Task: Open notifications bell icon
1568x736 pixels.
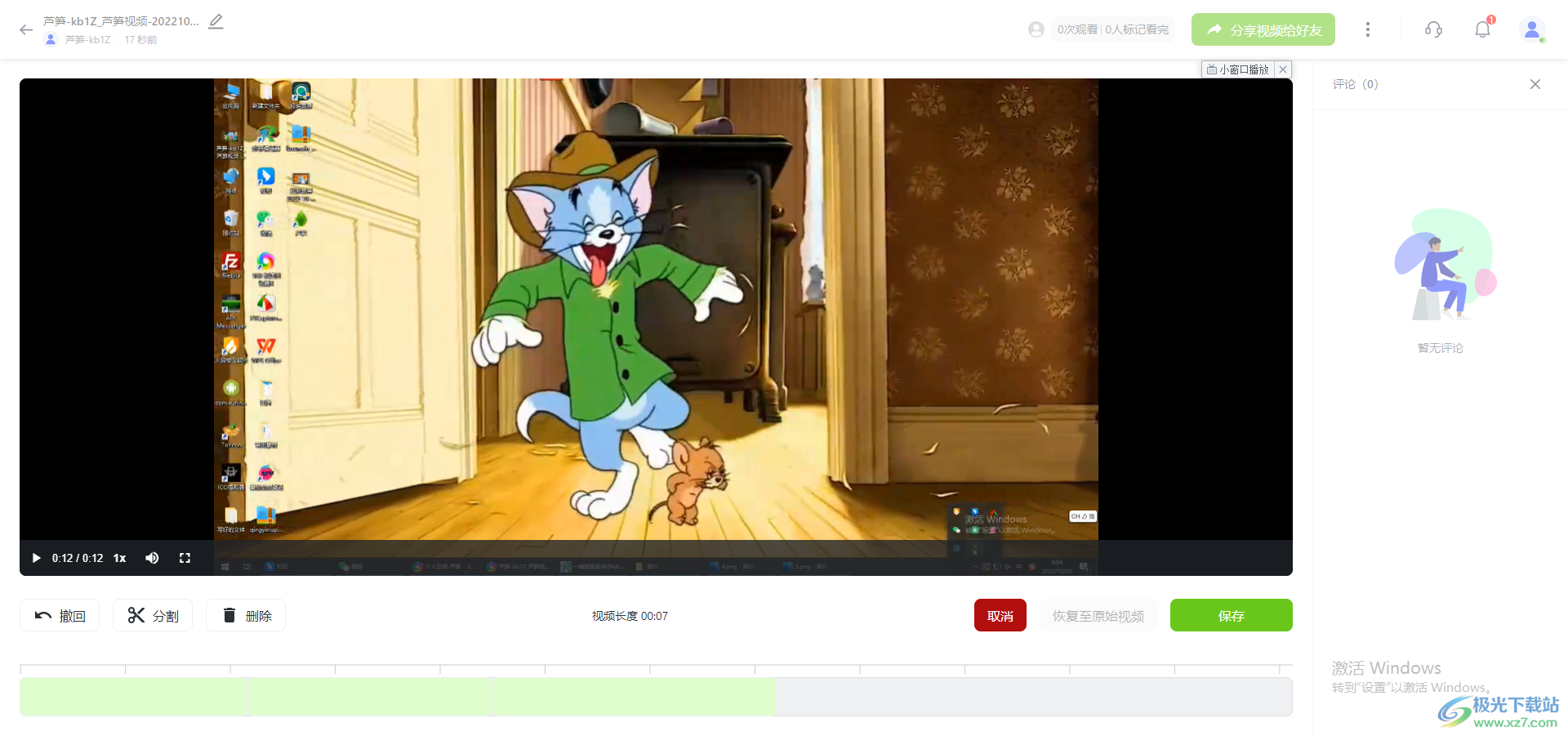Action: (x=1482, y=29)
